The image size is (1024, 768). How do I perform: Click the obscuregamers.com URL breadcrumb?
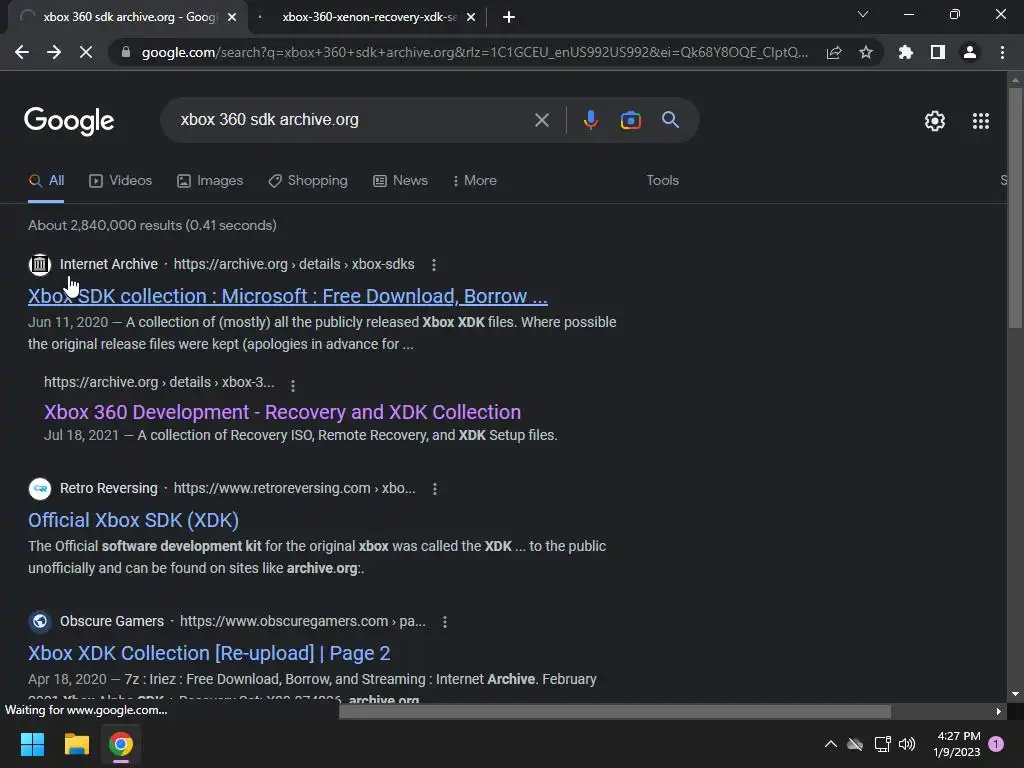click(303, 622)
